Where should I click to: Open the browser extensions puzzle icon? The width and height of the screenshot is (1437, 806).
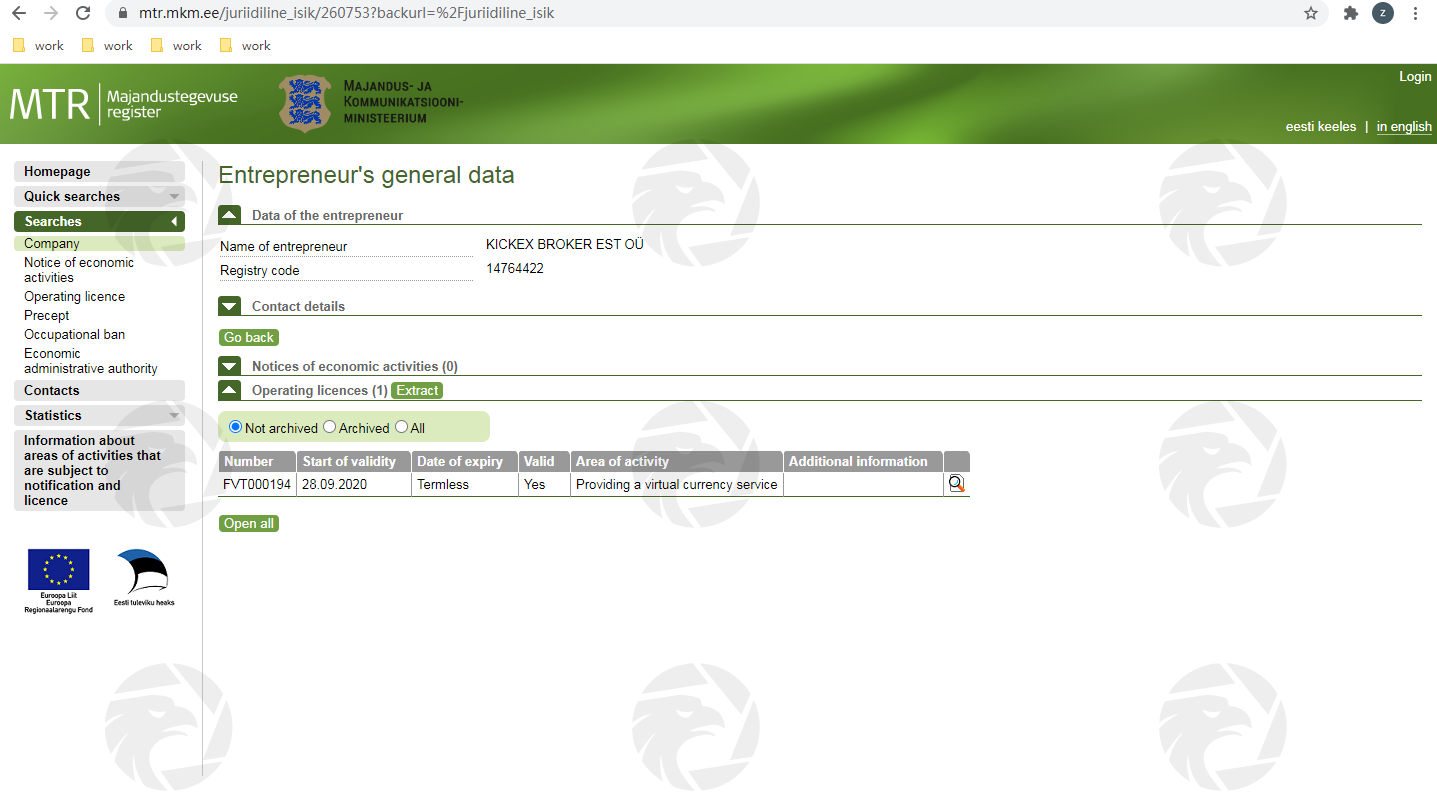[1351, 13]
